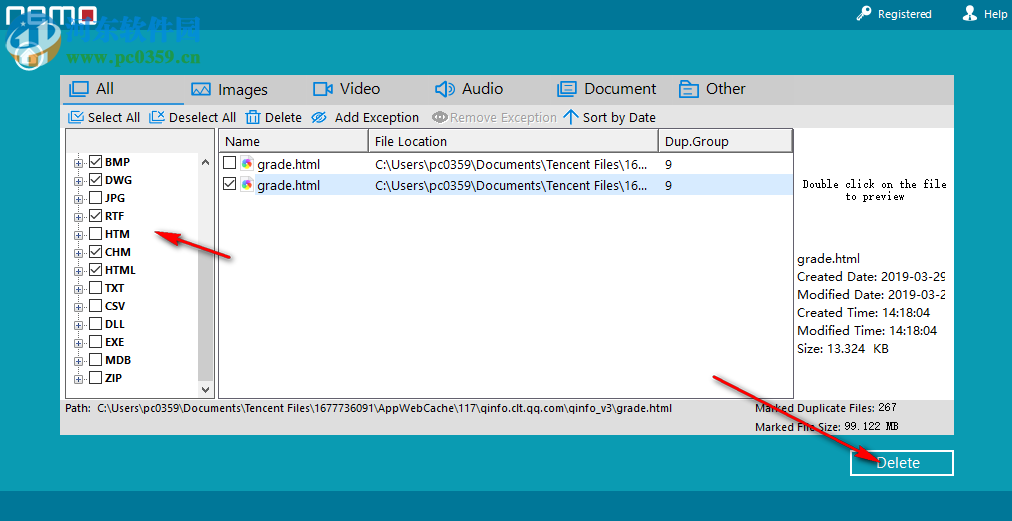Uncheck the HTML file type checkbox

tap(95, 270)
